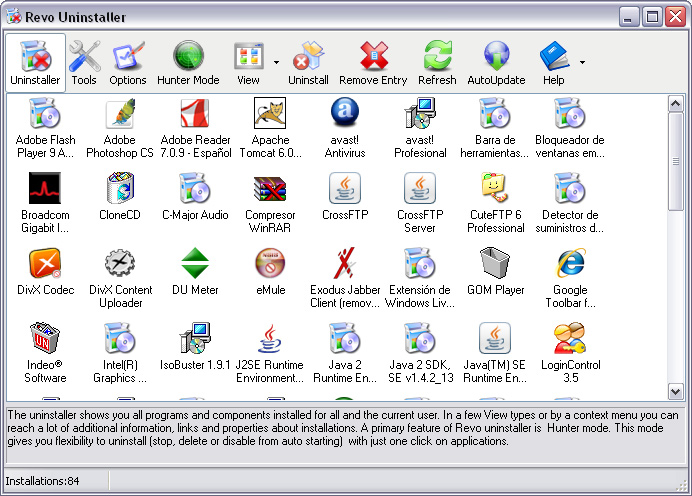
Task: Open the Options dialog
Action: point(128,63)
